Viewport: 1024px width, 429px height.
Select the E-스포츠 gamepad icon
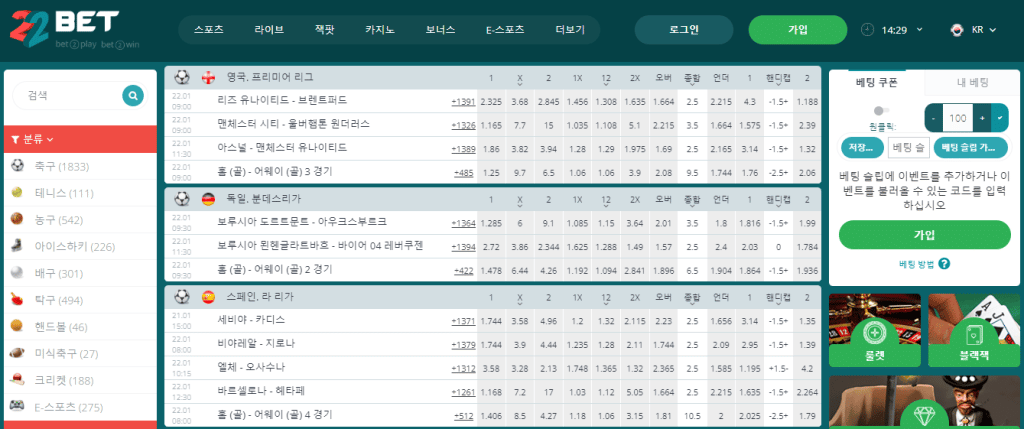tap(18, 407)
